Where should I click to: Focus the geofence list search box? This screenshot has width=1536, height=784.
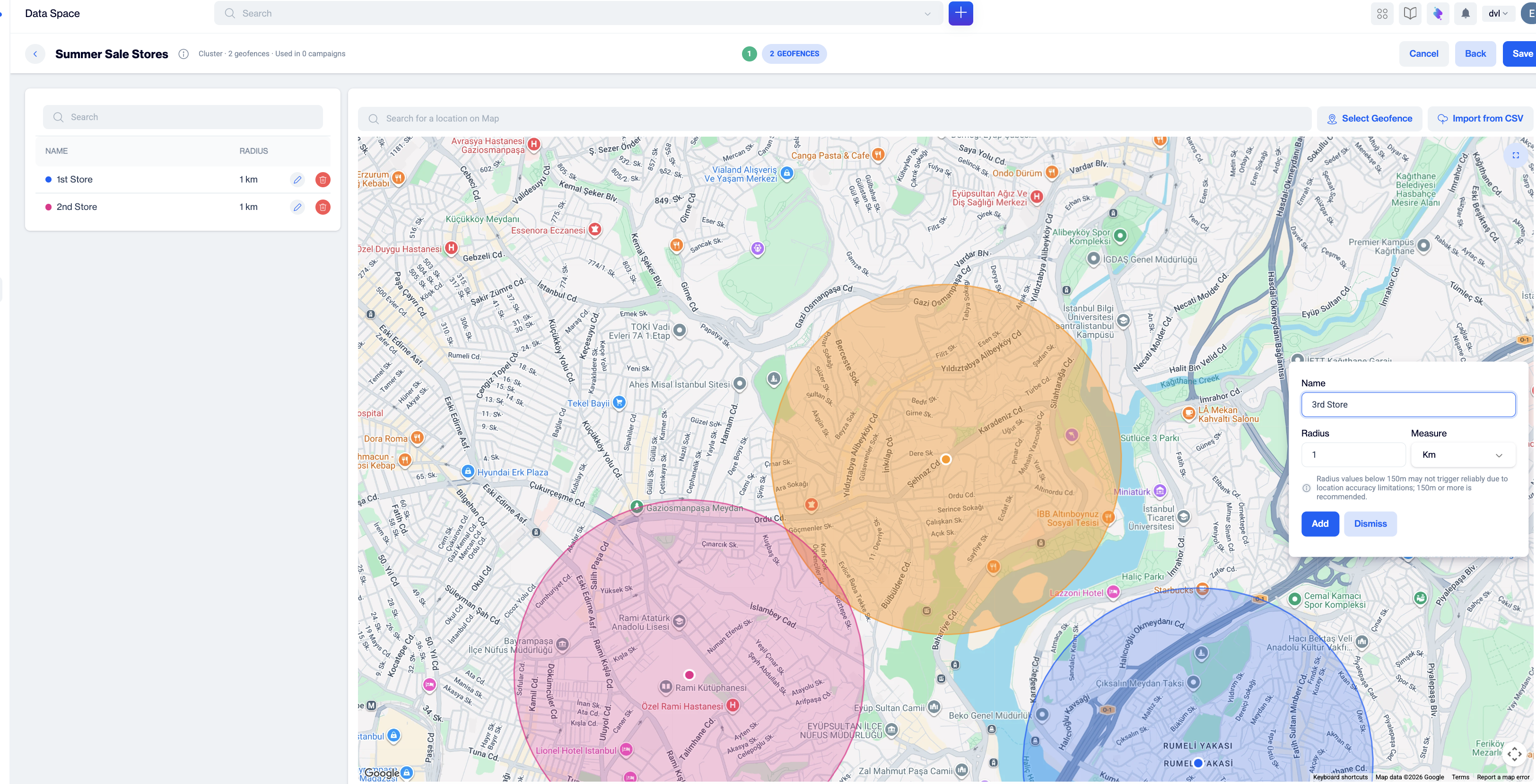click(183, 117)
